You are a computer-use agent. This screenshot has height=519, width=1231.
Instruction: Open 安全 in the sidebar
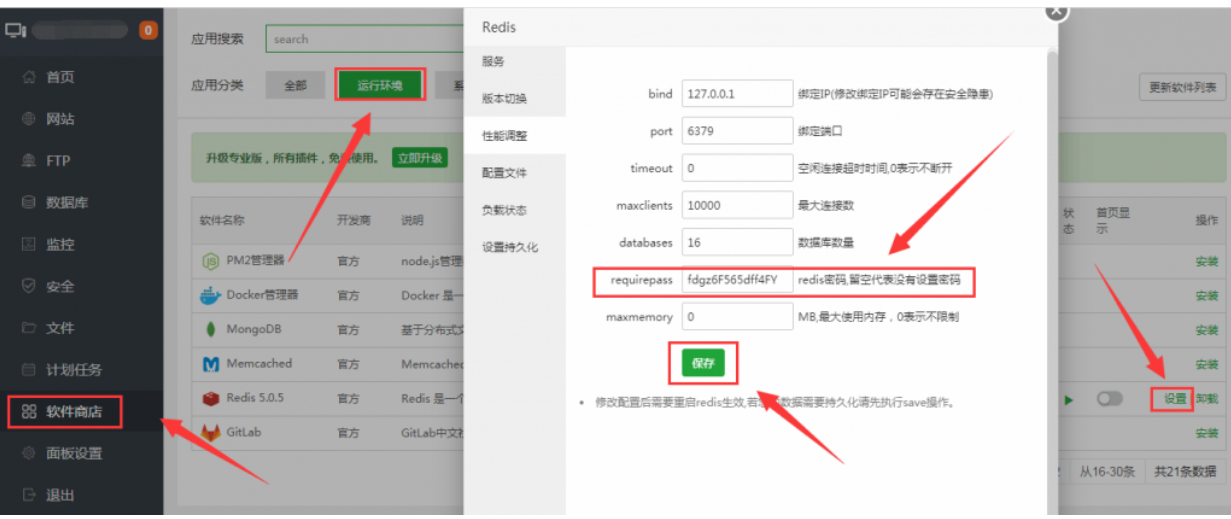tap(60, 287)
